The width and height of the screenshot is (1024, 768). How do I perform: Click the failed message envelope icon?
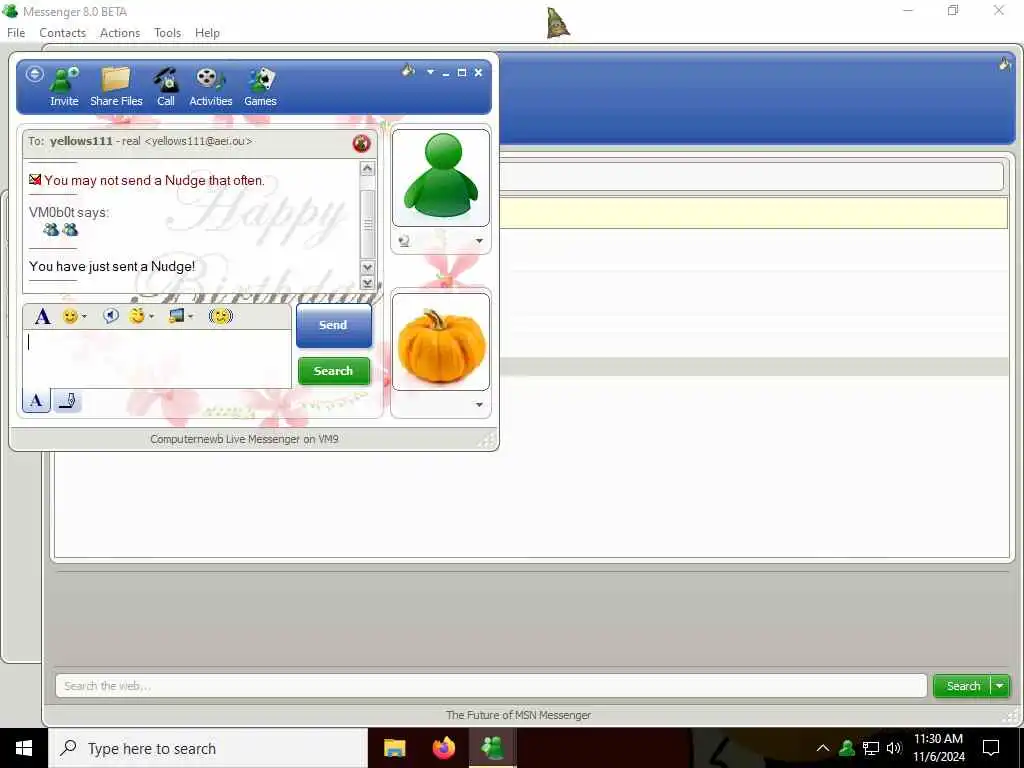coord(35,179)
